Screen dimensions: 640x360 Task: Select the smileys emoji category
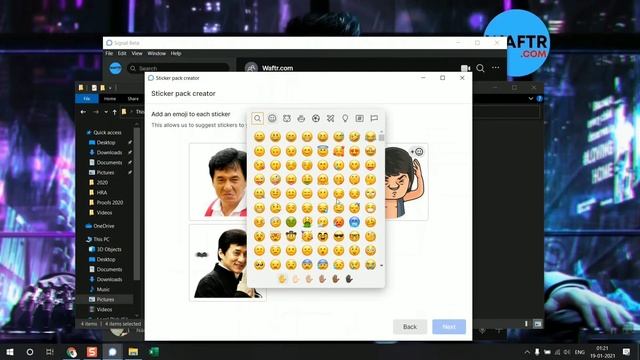(272, 118)
